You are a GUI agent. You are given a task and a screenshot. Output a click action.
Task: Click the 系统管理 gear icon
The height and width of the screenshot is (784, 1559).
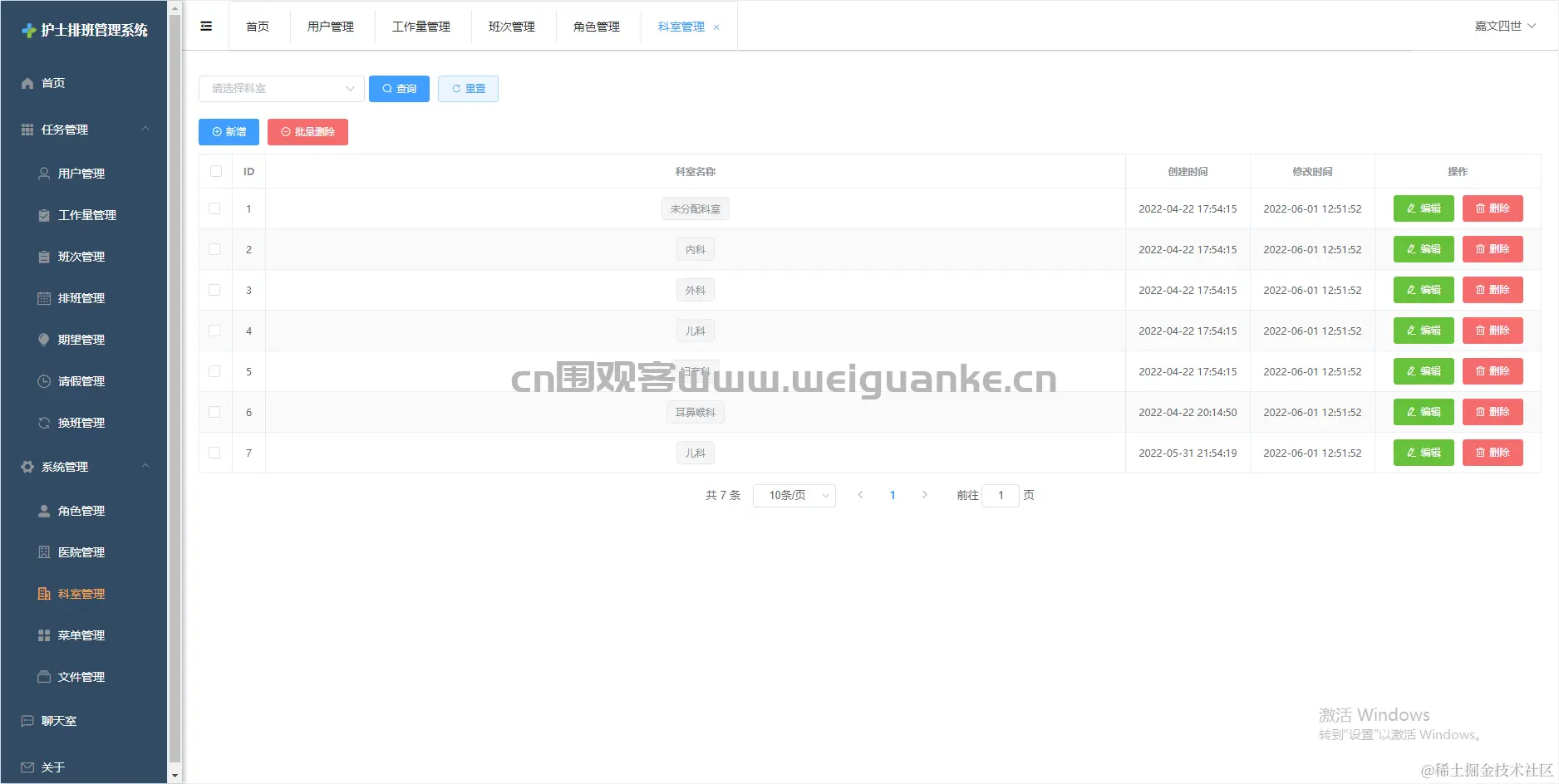point(27,467)
